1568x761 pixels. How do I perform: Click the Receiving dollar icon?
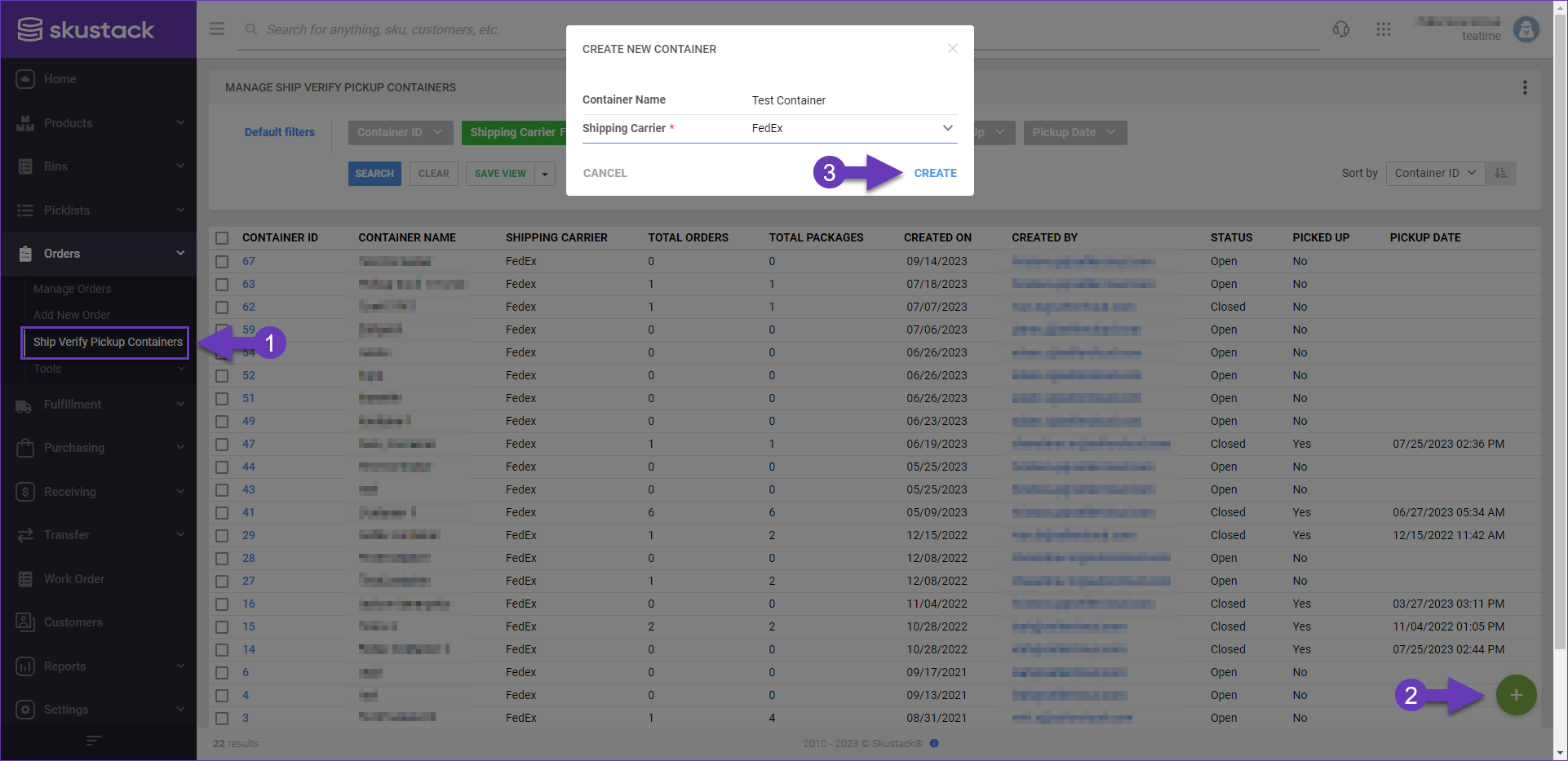(25, 492)
